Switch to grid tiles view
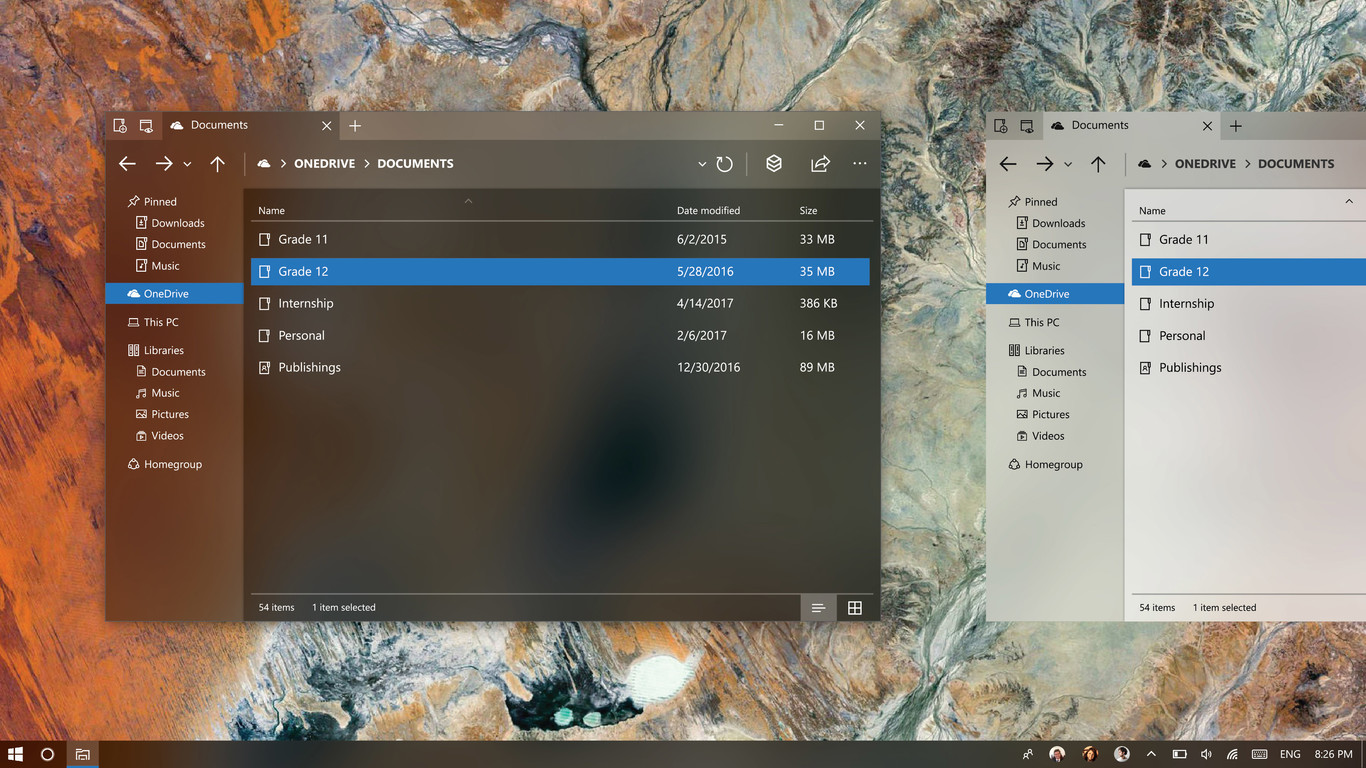 point(855,608)
